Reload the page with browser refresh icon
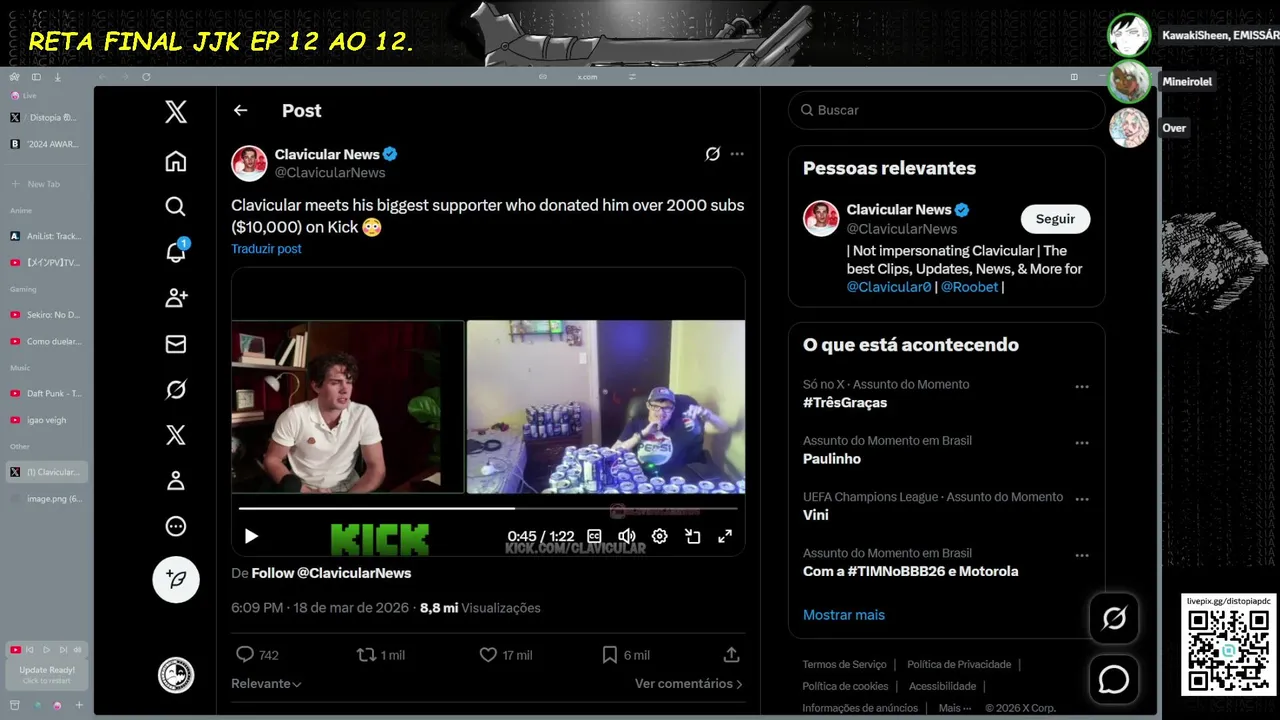The image size is (1280, 720). click(x=146, y=77)
